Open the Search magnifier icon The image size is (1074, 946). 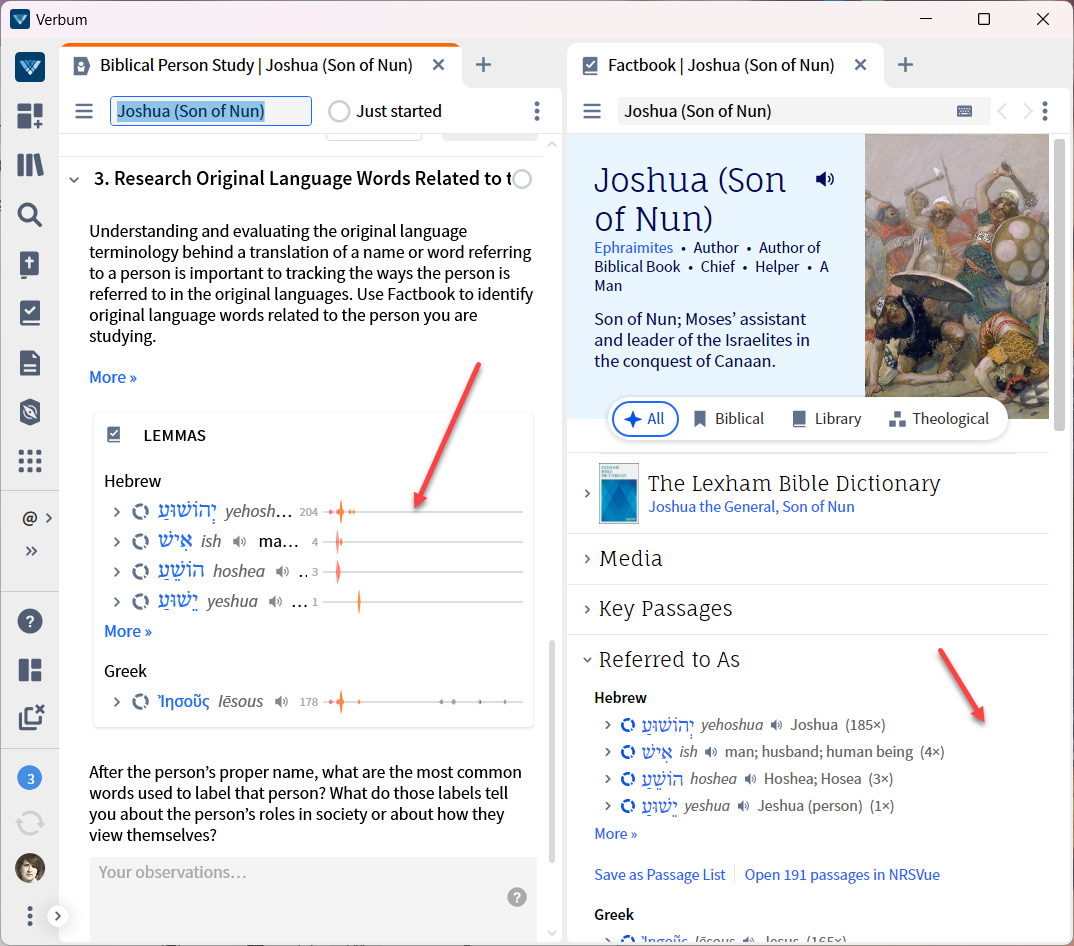[x=30, y=214]
